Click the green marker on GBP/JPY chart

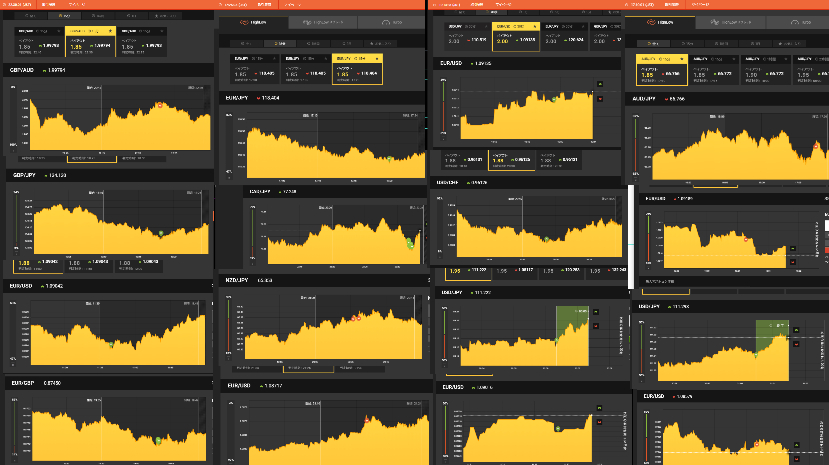[x=160, y=232]
